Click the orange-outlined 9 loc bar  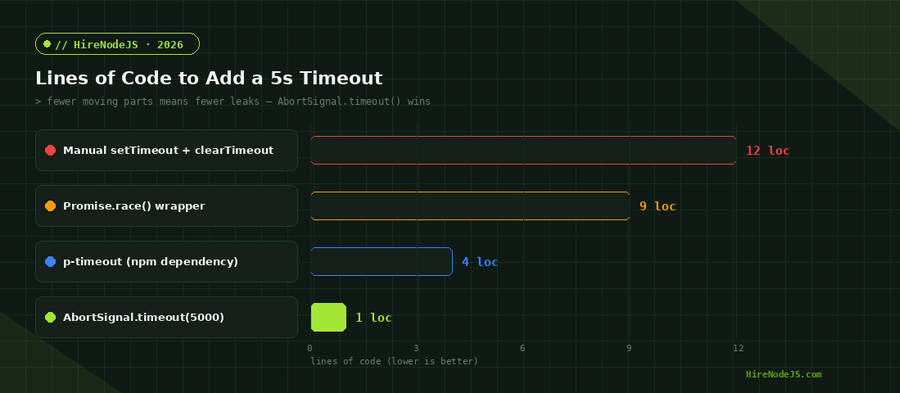(470, 206)
